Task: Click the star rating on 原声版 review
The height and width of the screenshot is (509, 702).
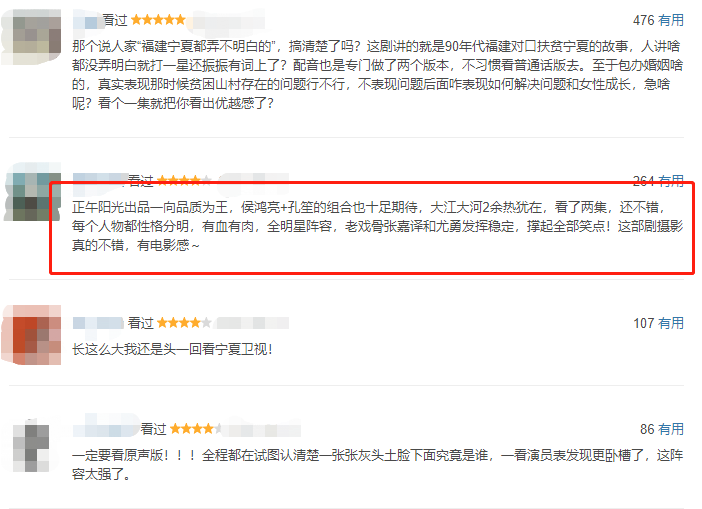Action: pos(196,428)
